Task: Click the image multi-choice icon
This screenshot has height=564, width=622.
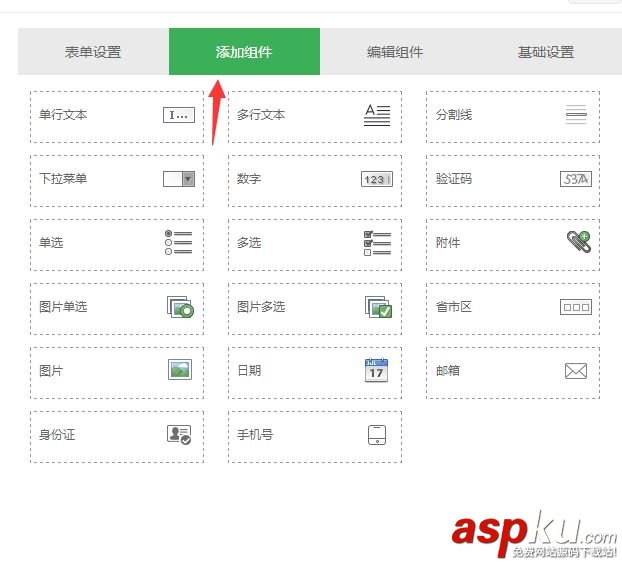Action: coord(378,307)
